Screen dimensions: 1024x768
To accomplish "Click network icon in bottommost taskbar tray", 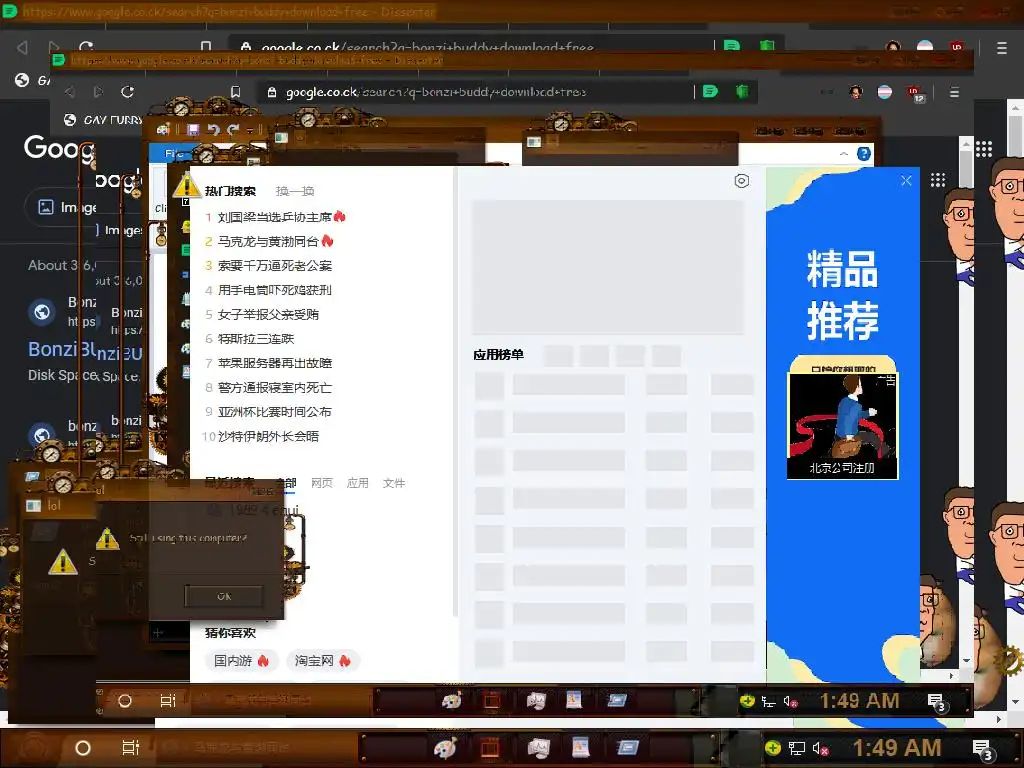I will tap(796, 748).
